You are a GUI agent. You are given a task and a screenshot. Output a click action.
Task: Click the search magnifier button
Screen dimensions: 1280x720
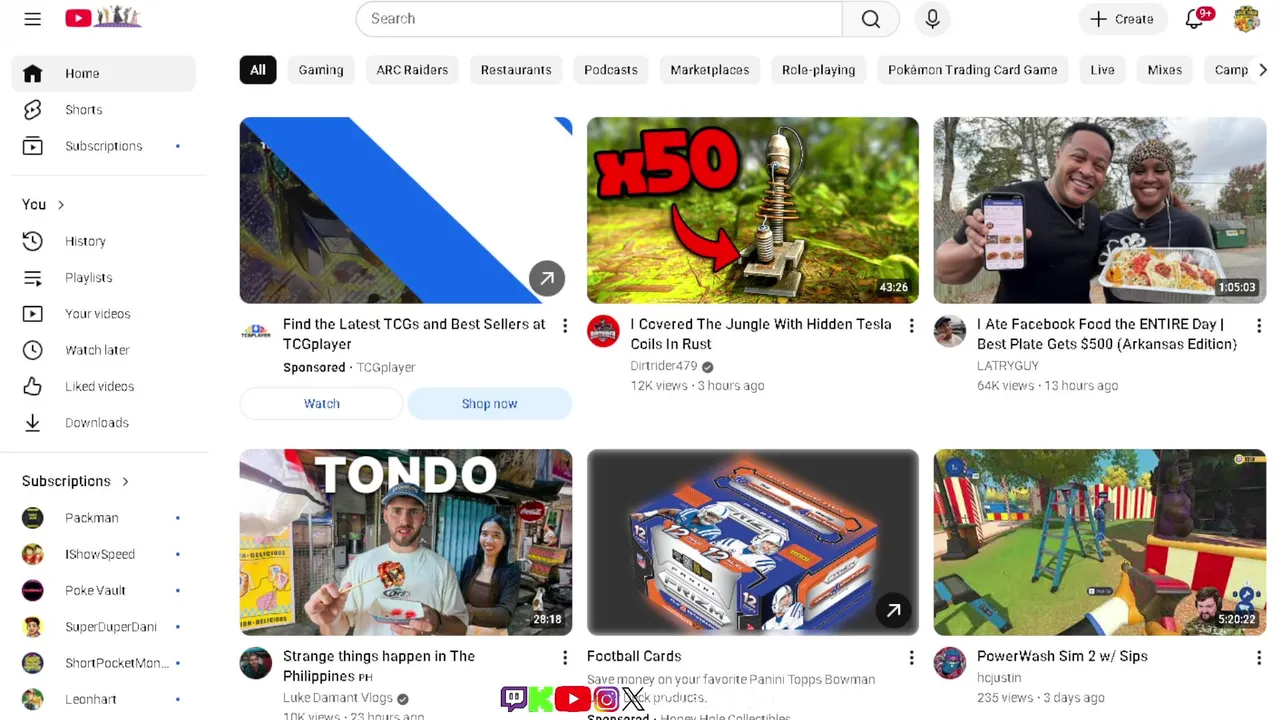tap(871, 19)
